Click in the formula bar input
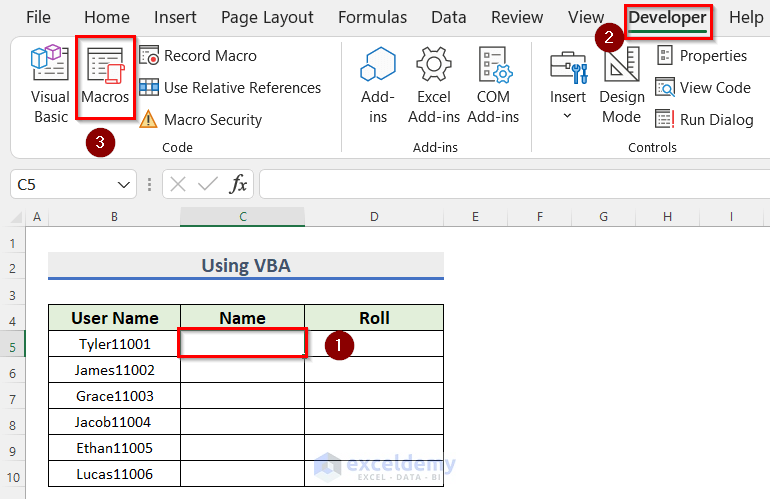 click(514, 185)
